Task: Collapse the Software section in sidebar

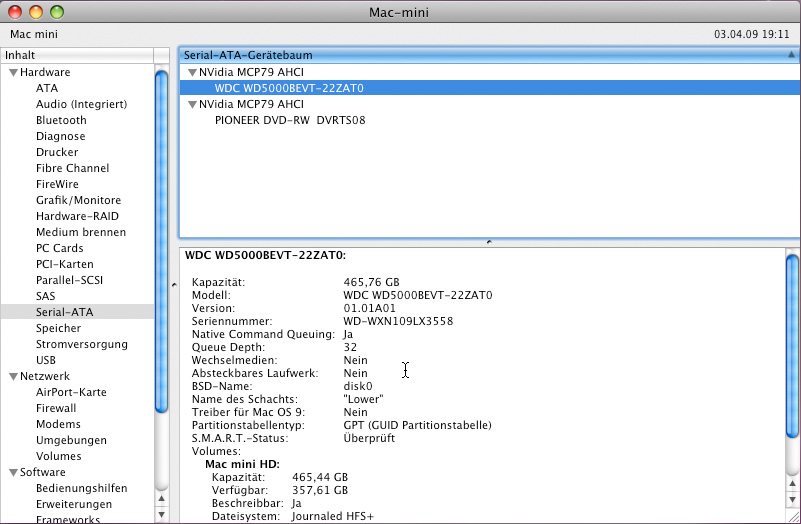Action: pos(14,472)
